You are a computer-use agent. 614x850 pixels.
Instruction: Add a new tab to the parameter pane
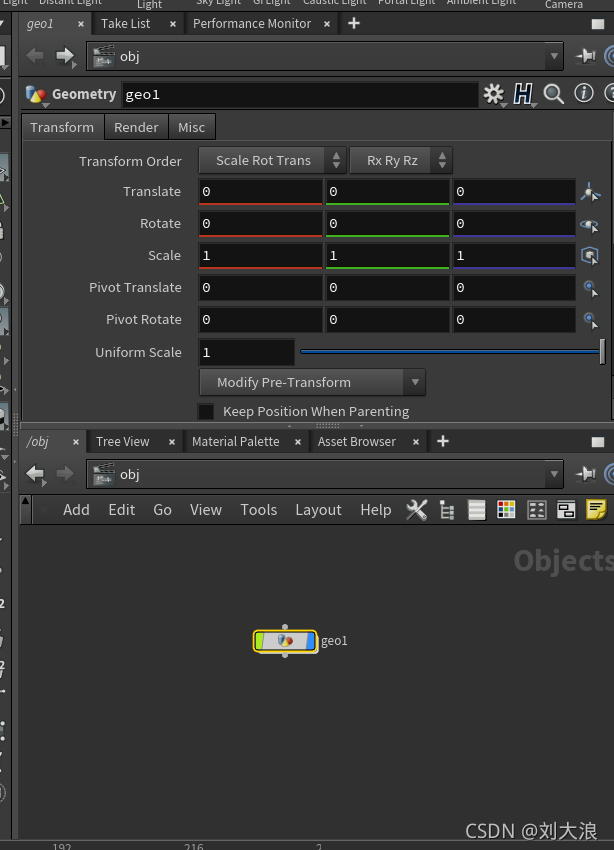pos(353,23)
